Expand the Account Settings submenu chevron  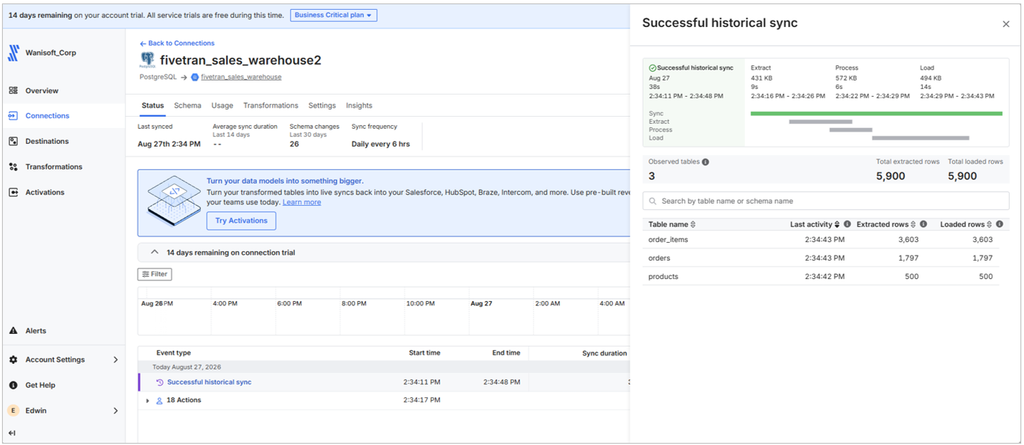pos(116,359)
